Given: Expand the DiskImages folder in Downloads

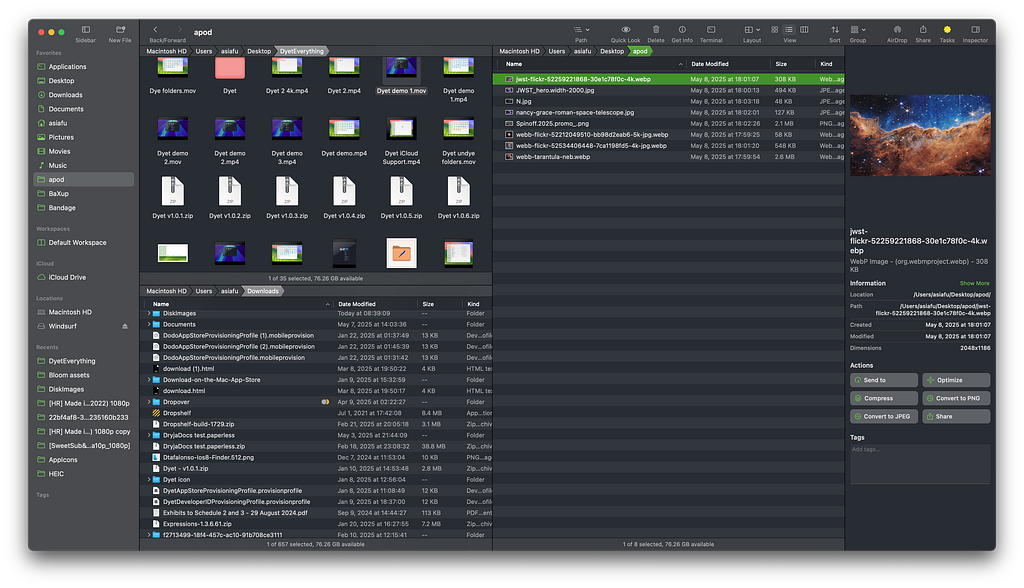Looking at the screenshot, I should point(149,313).
